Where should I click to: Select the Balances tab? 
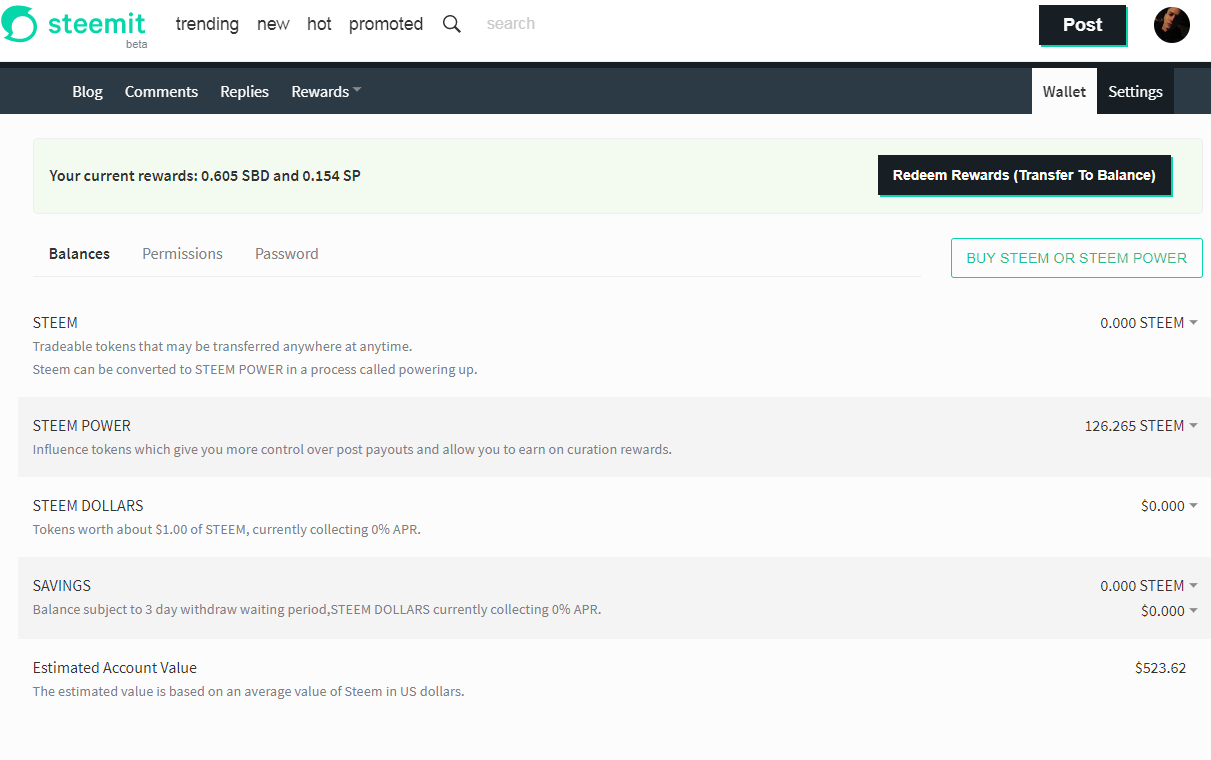79,254
